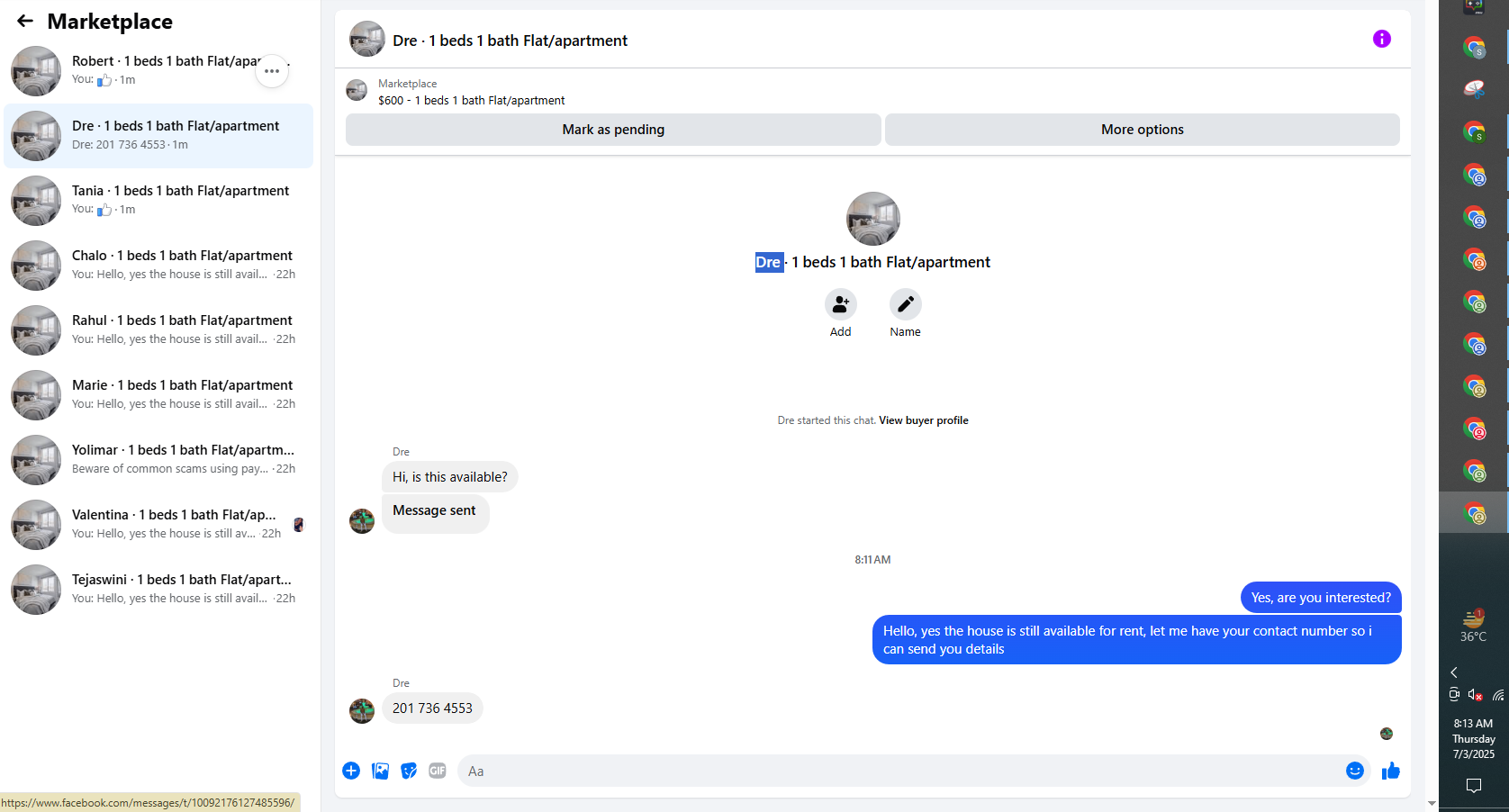Click the Name edit pencil icon
Viewport: 1509px width, 812px height.
(905, 304)
